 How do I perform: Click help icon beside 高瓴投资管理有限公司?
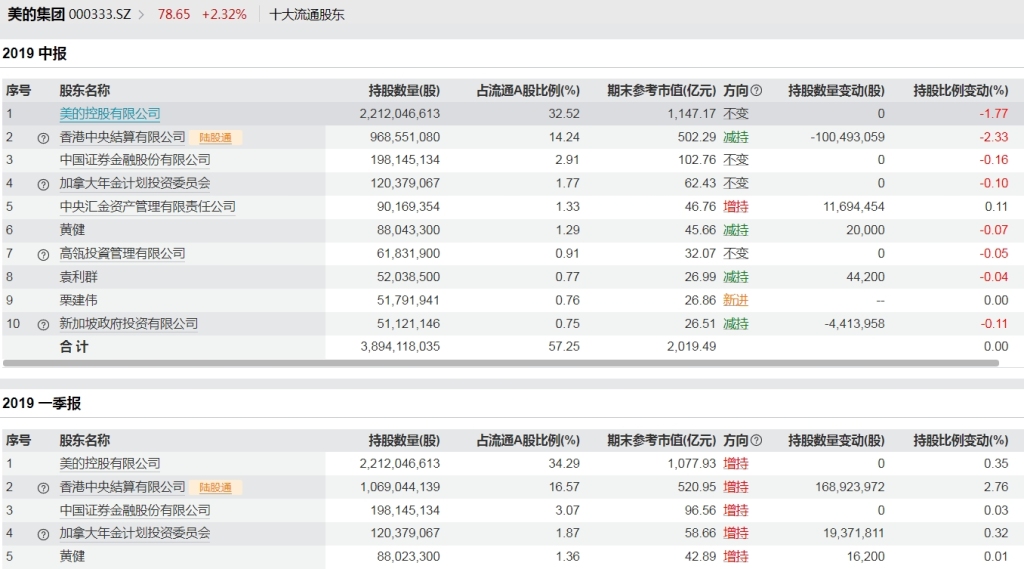(x=43, y=255)
